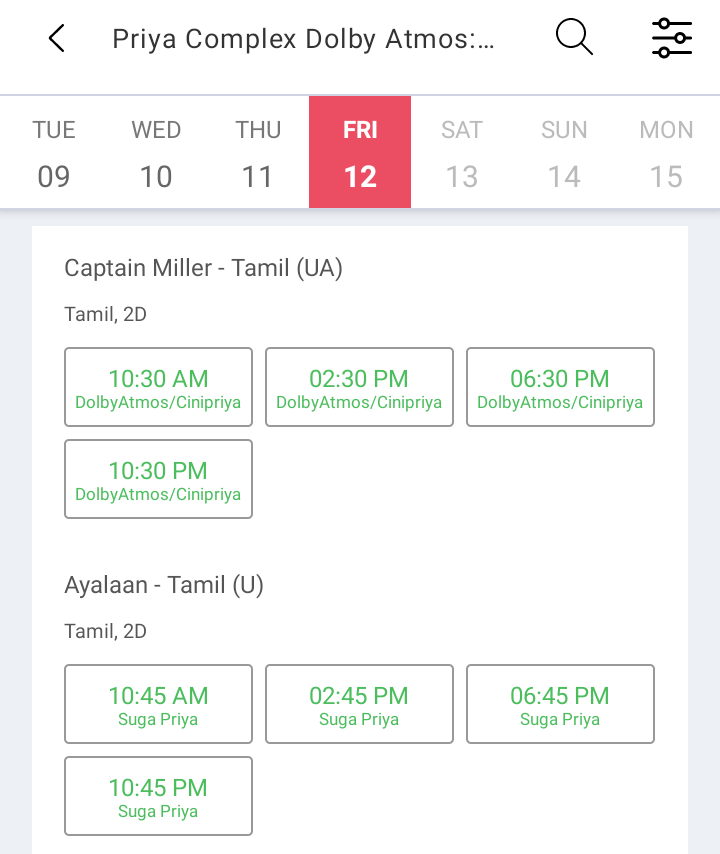Switch to the THU 11 date
The image size is (720, 854).
pyautogui.click(x=258, y=152)
